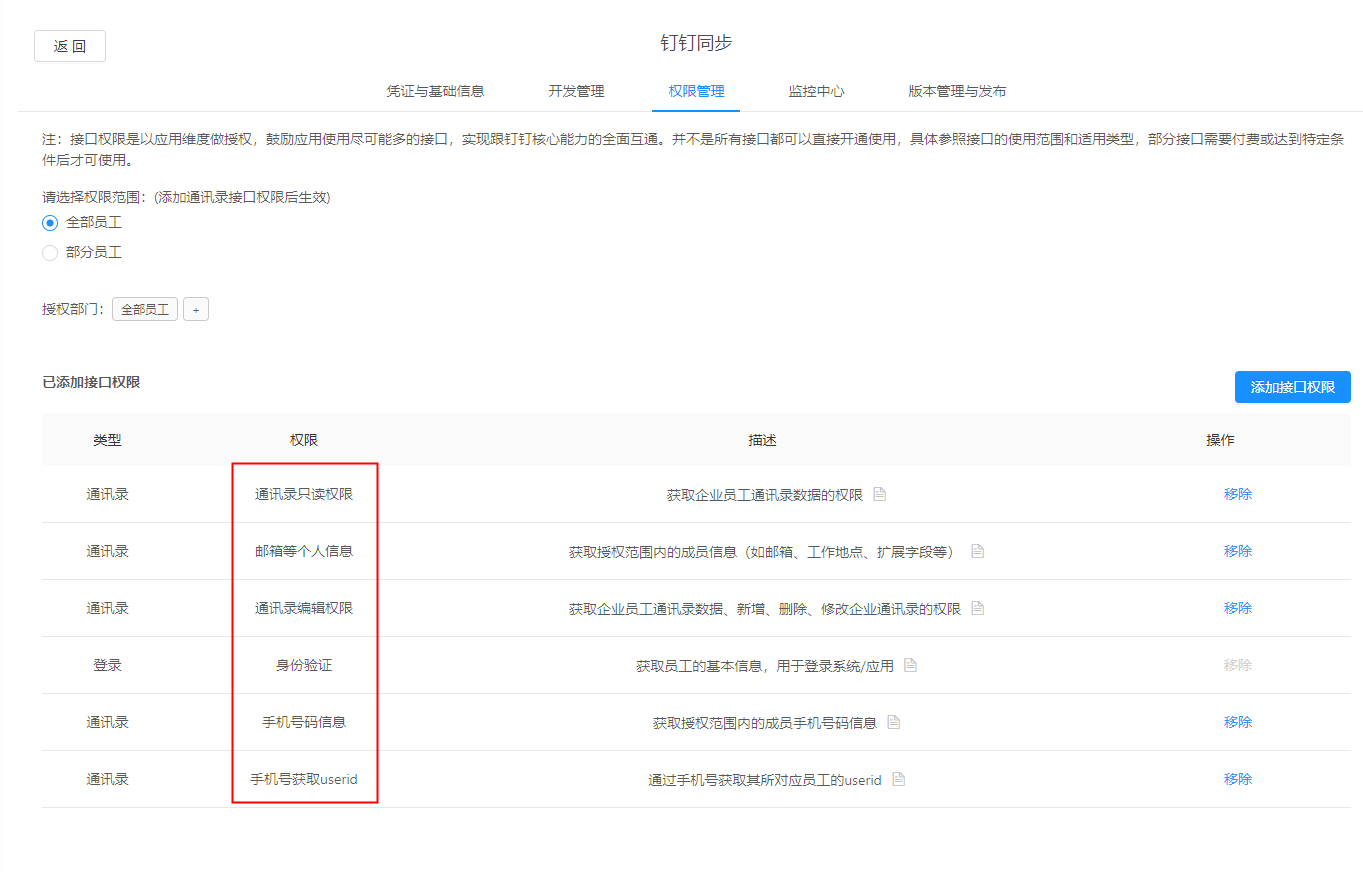Click the 全部员工 department tag
The width and height of the screenshot is (1363, 872).
145,310
